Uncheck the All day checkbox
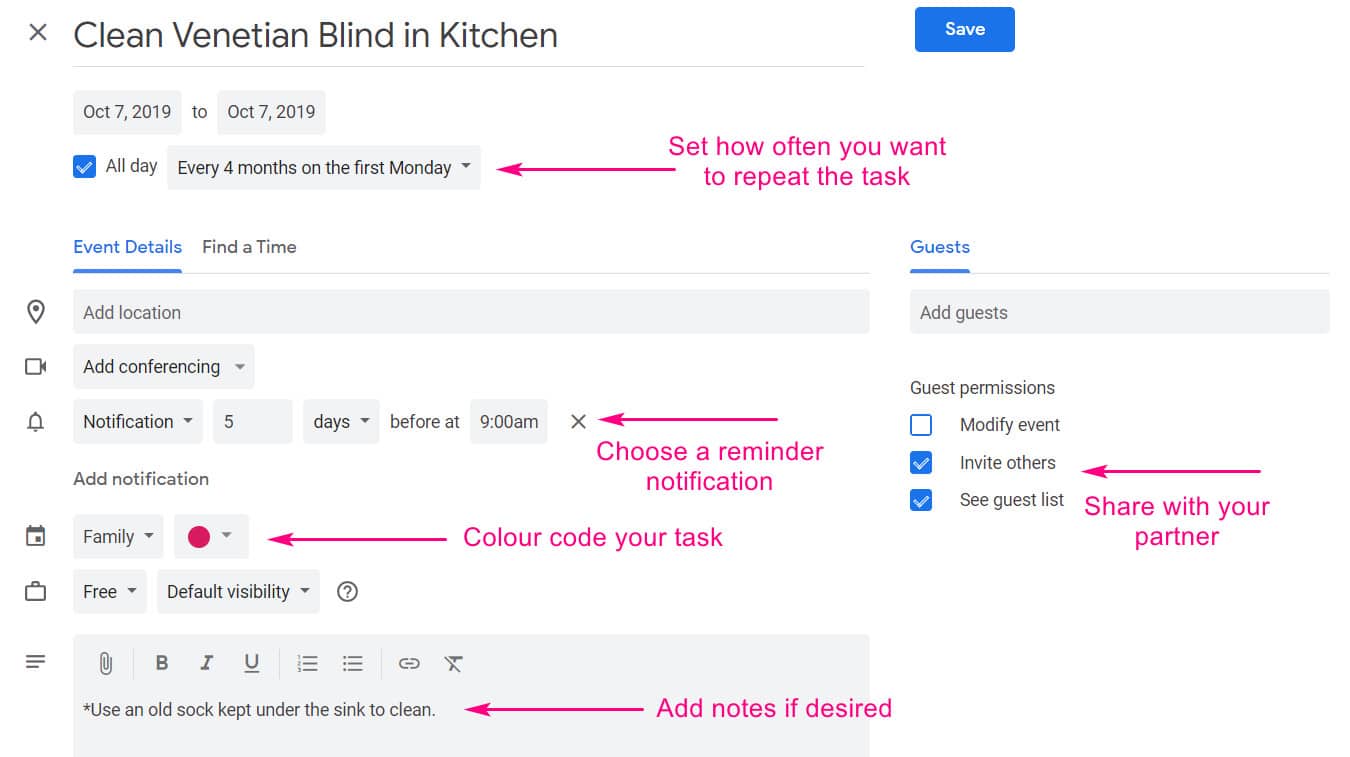 coord(84,166)
